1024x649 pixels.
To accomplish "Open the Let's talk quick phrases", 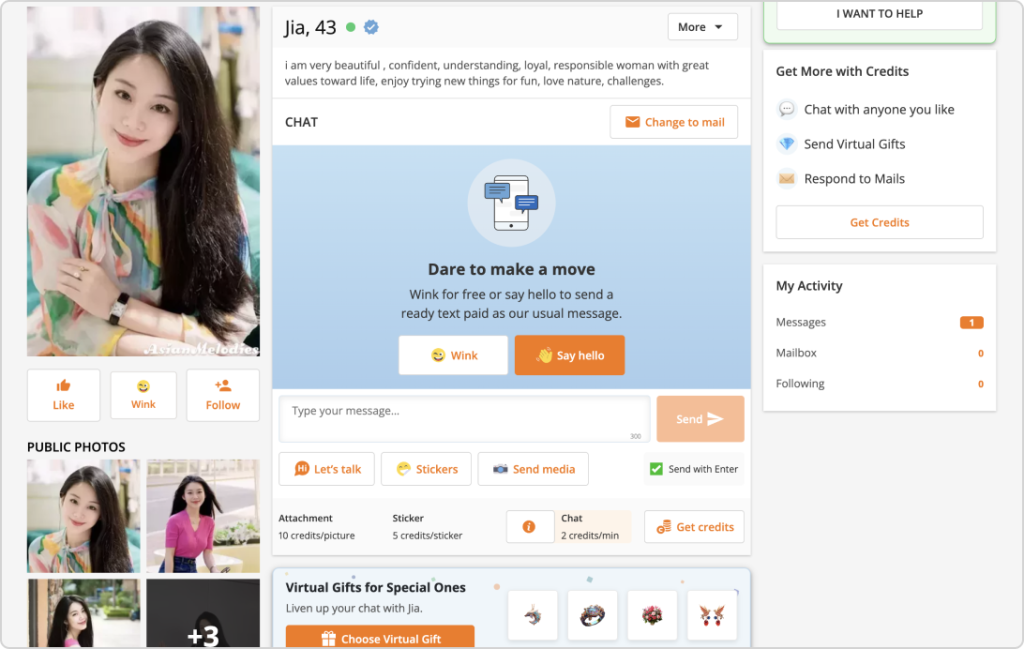I will [327, 469].
